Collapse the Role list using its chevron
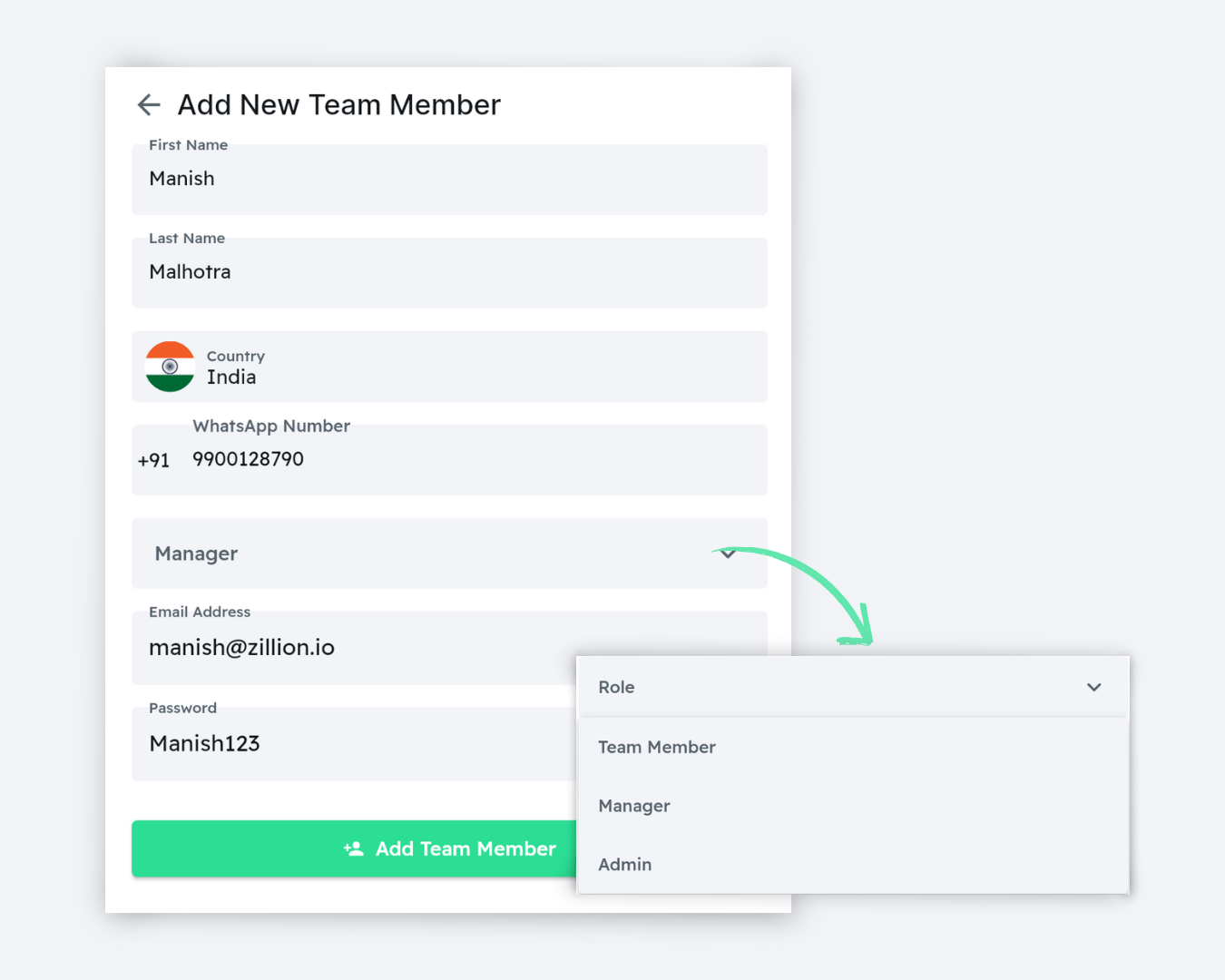1225x980 pixels. pos(1093,688)
